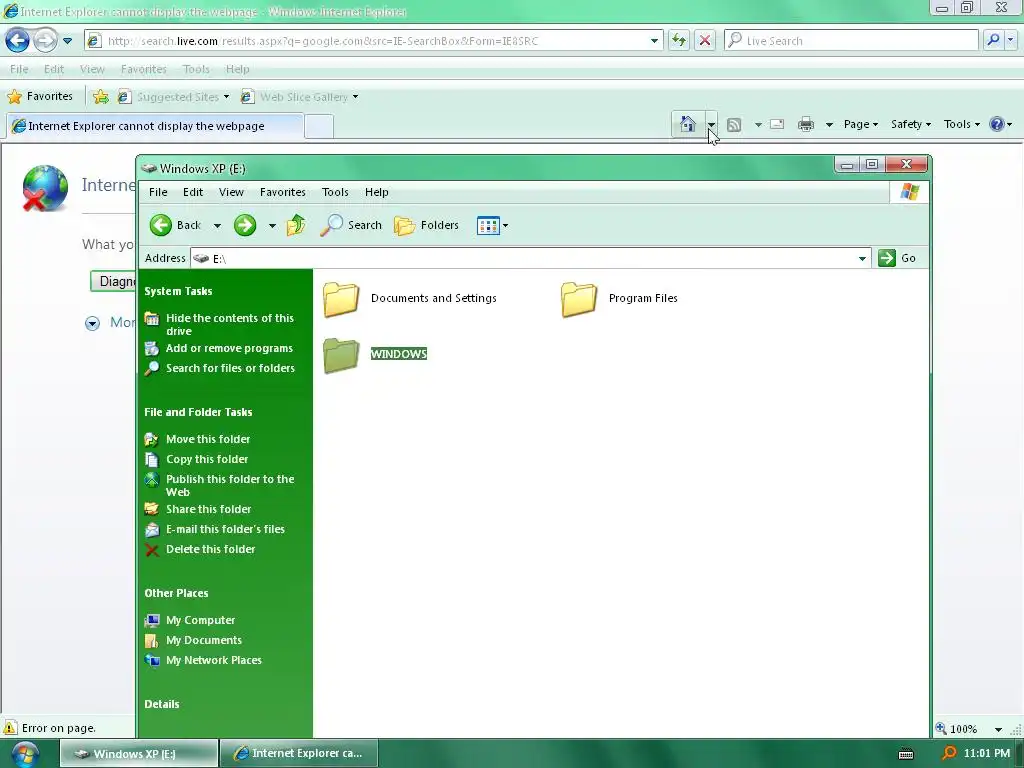Click 'Search for files or folders'
The image size is (1024, 768).
pos(219,368)
